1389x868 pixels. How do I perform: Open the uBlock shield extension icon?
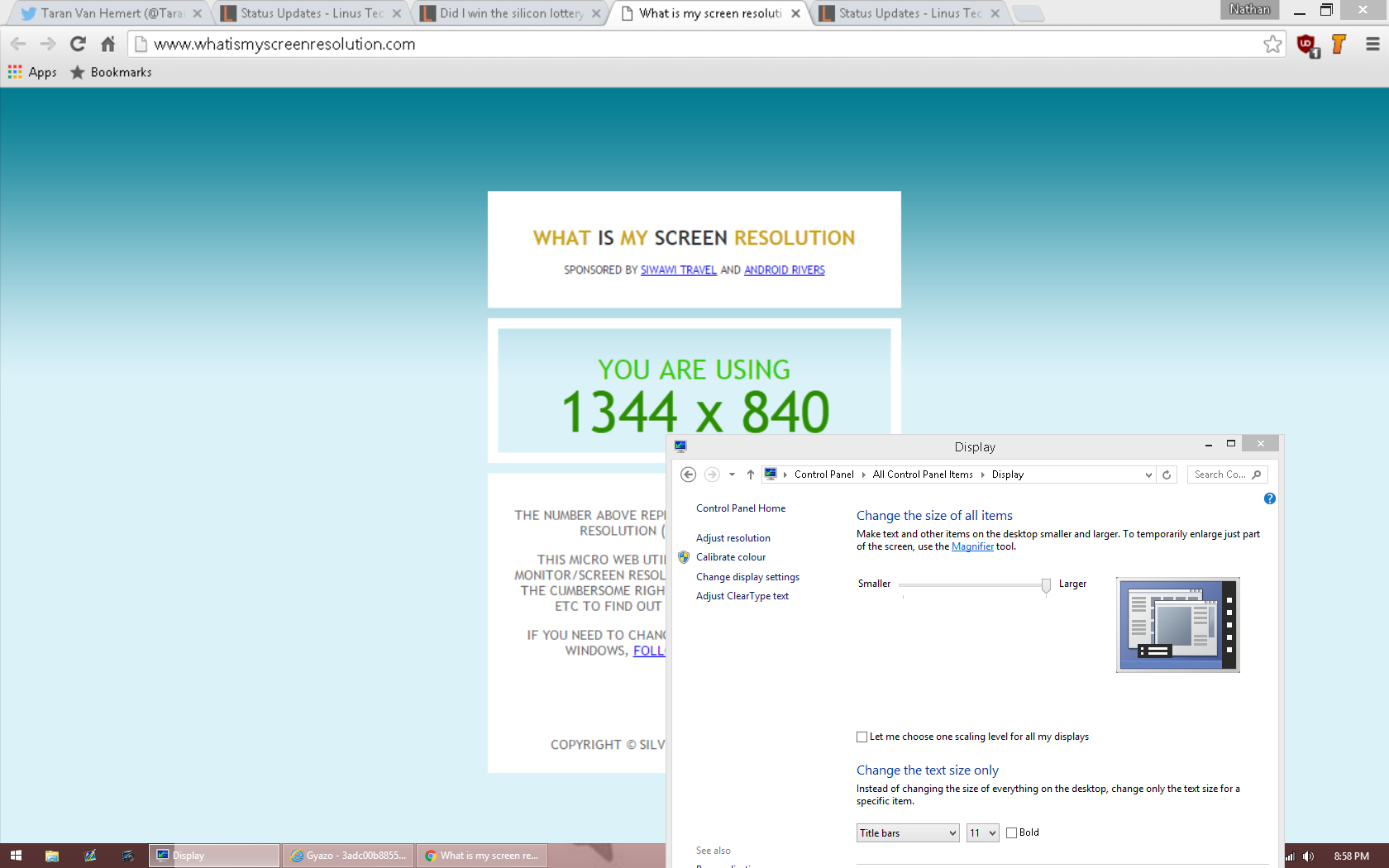(1308, 45)
